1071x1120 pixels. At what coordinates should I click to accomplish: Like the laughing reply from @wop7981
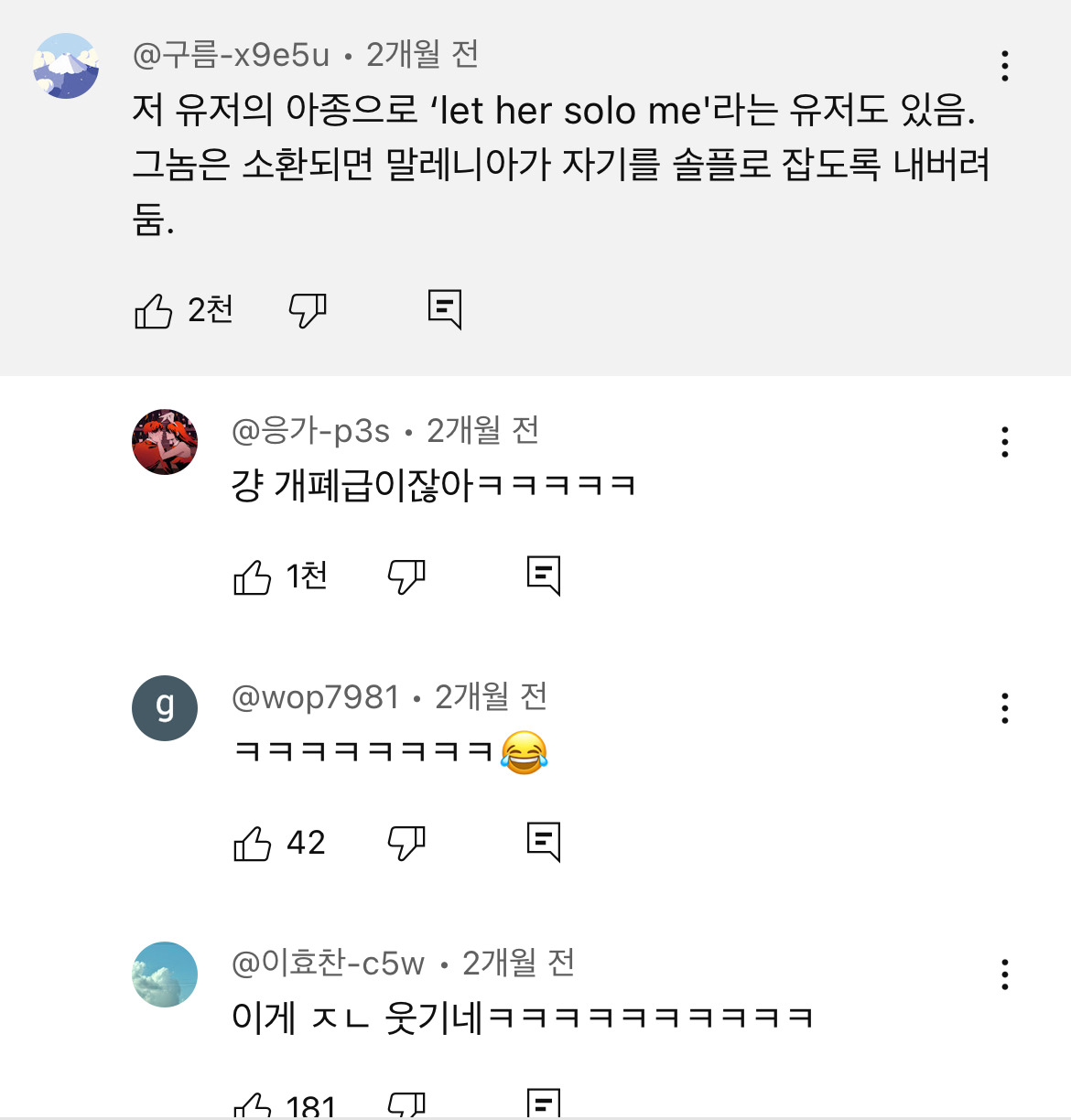[253, 843]
